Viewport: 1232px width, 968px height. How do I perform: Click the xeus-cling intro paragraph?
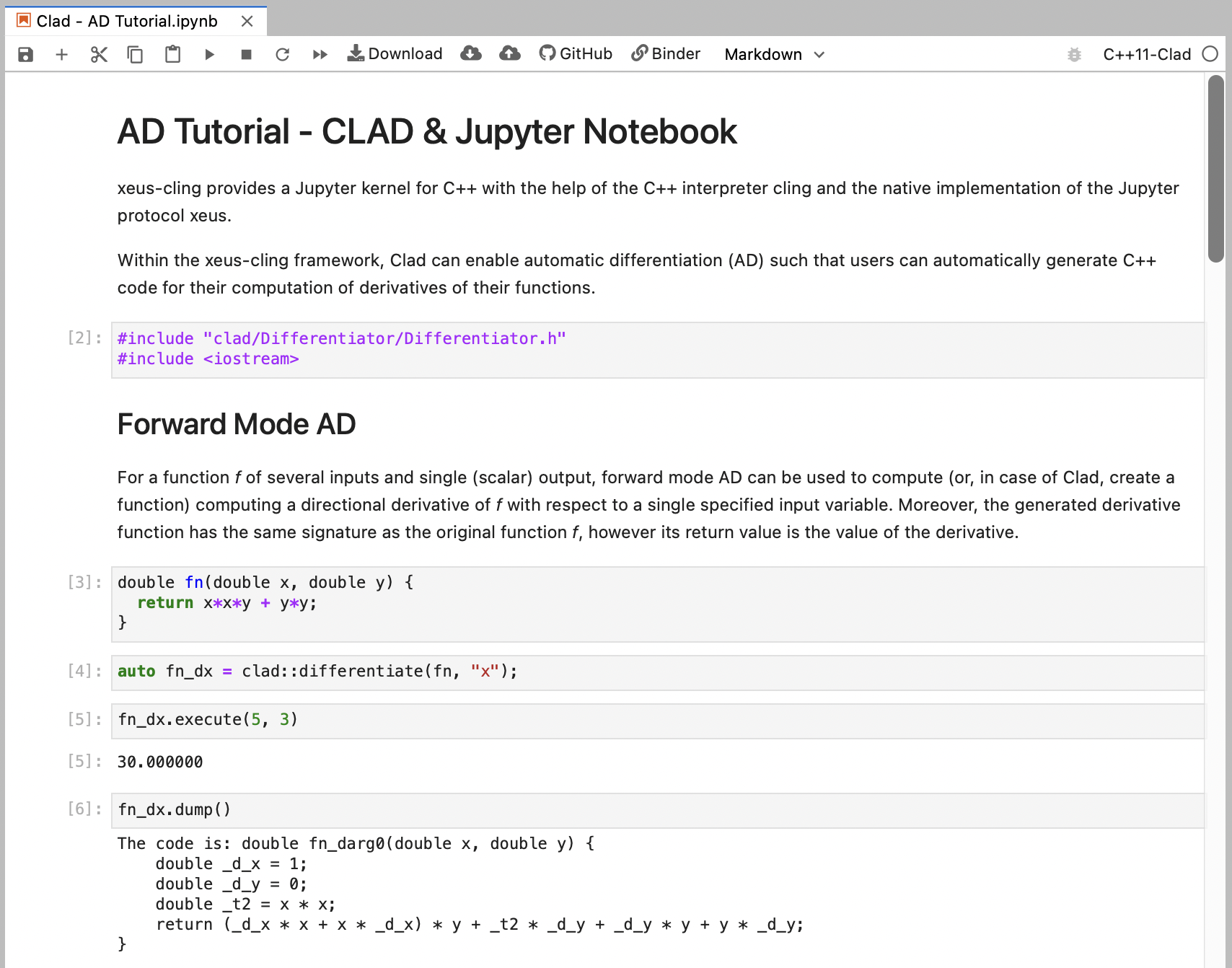click(648, 202)
